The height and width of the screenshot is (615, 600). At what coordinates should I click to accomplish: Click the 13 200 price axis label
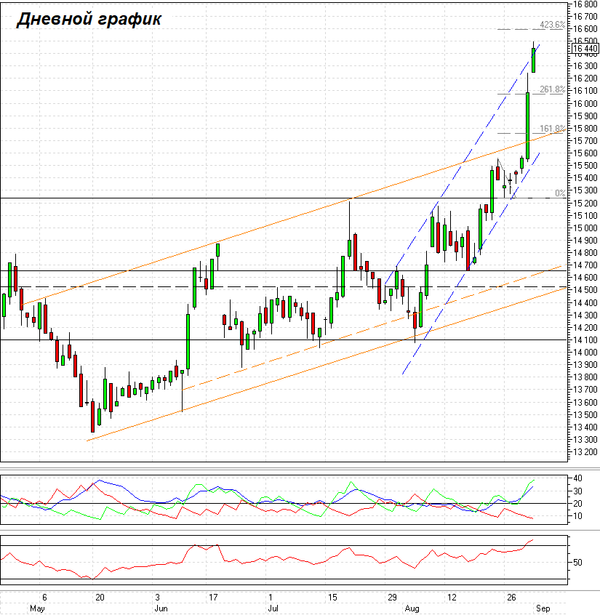point(585,452)
